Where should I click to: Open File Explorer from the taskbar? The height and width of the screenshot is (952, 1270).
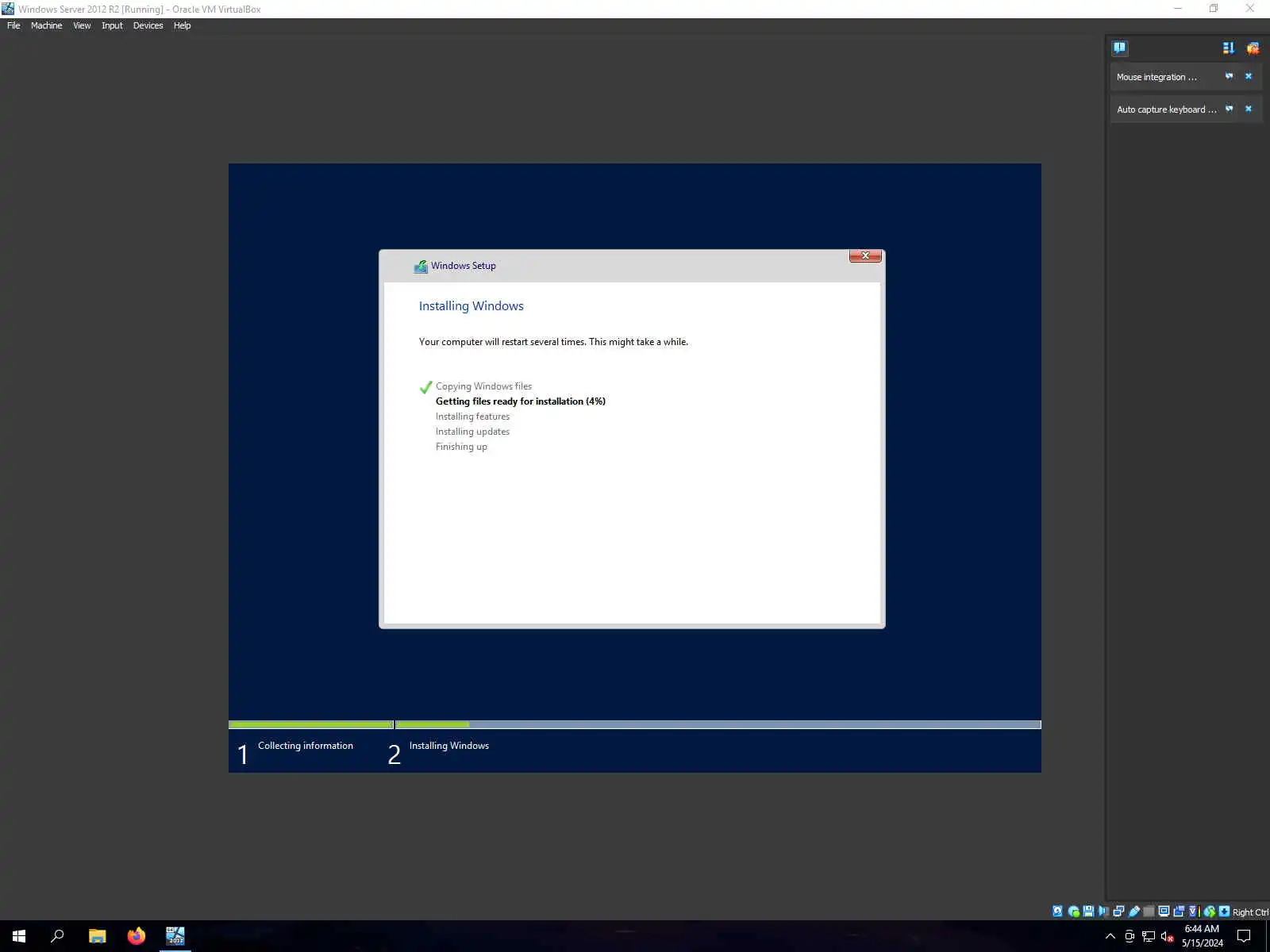97,936
